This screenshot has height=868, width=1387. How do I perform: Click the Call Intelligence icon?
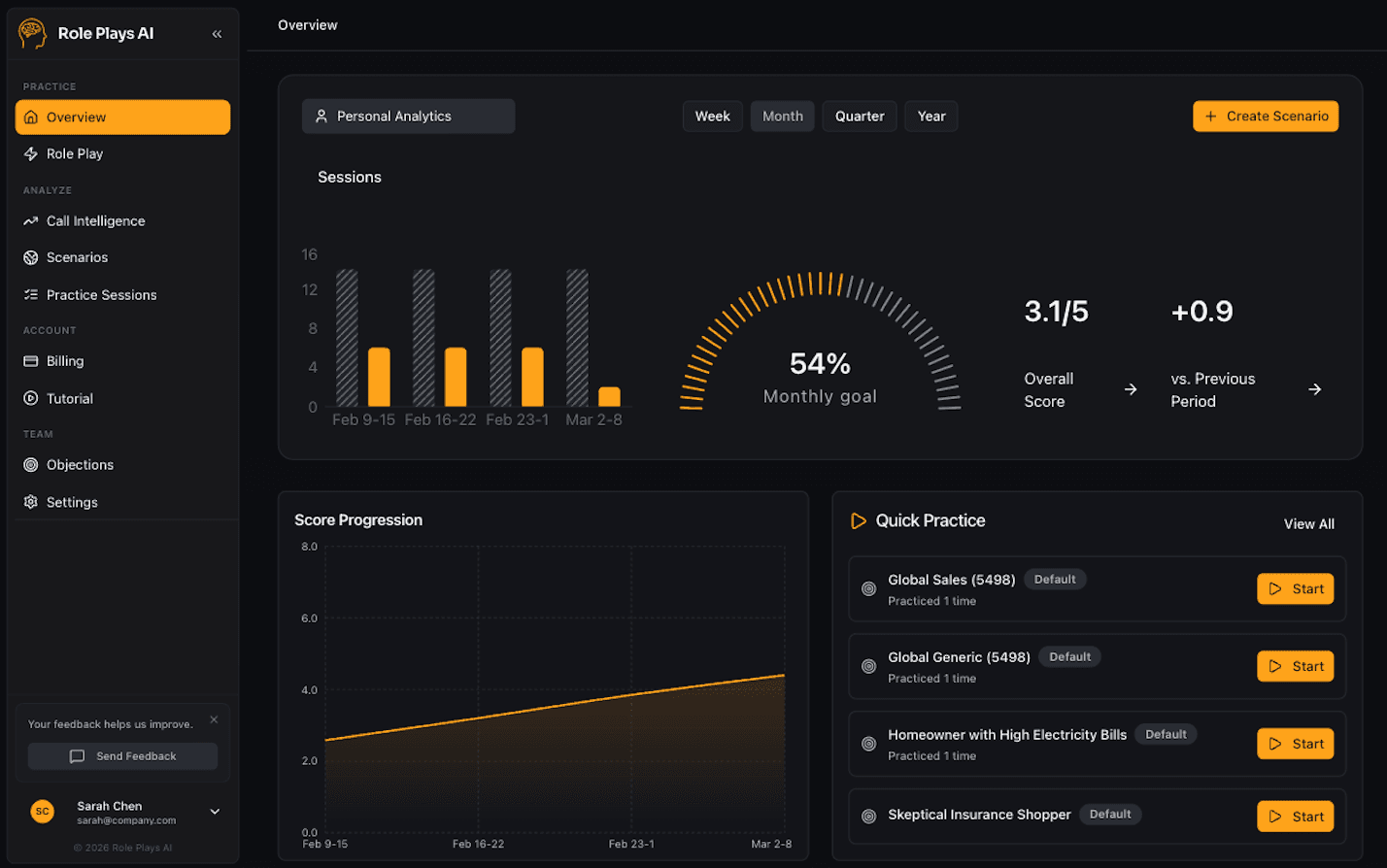point(29,220)
